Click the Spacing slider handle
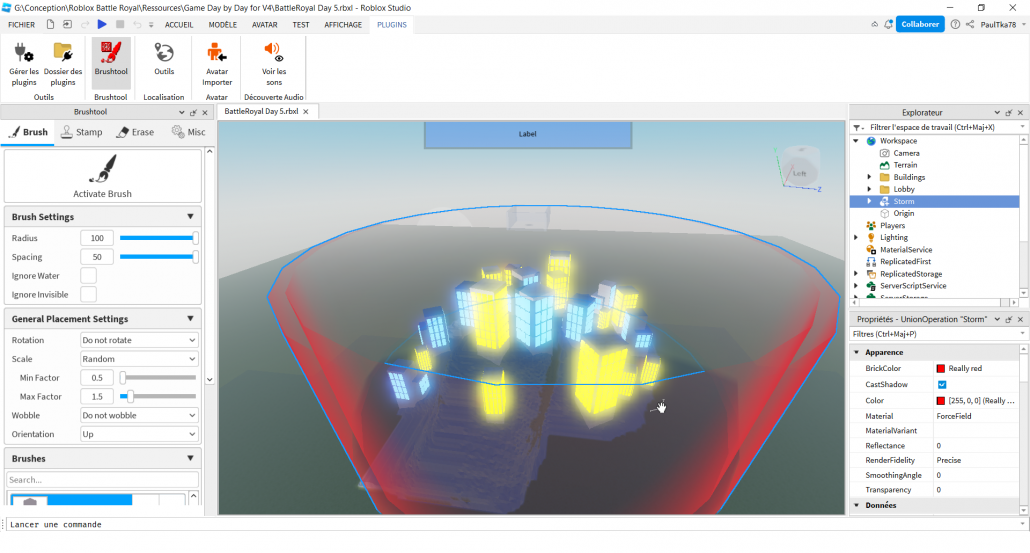1030x553 pixels. pyautogui.click(x=195, y=257)
